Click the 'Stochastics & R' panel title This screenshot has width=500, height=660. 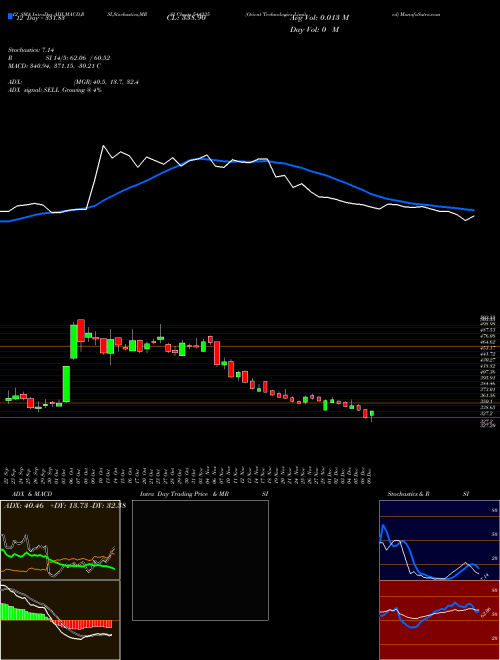[408, 494]
